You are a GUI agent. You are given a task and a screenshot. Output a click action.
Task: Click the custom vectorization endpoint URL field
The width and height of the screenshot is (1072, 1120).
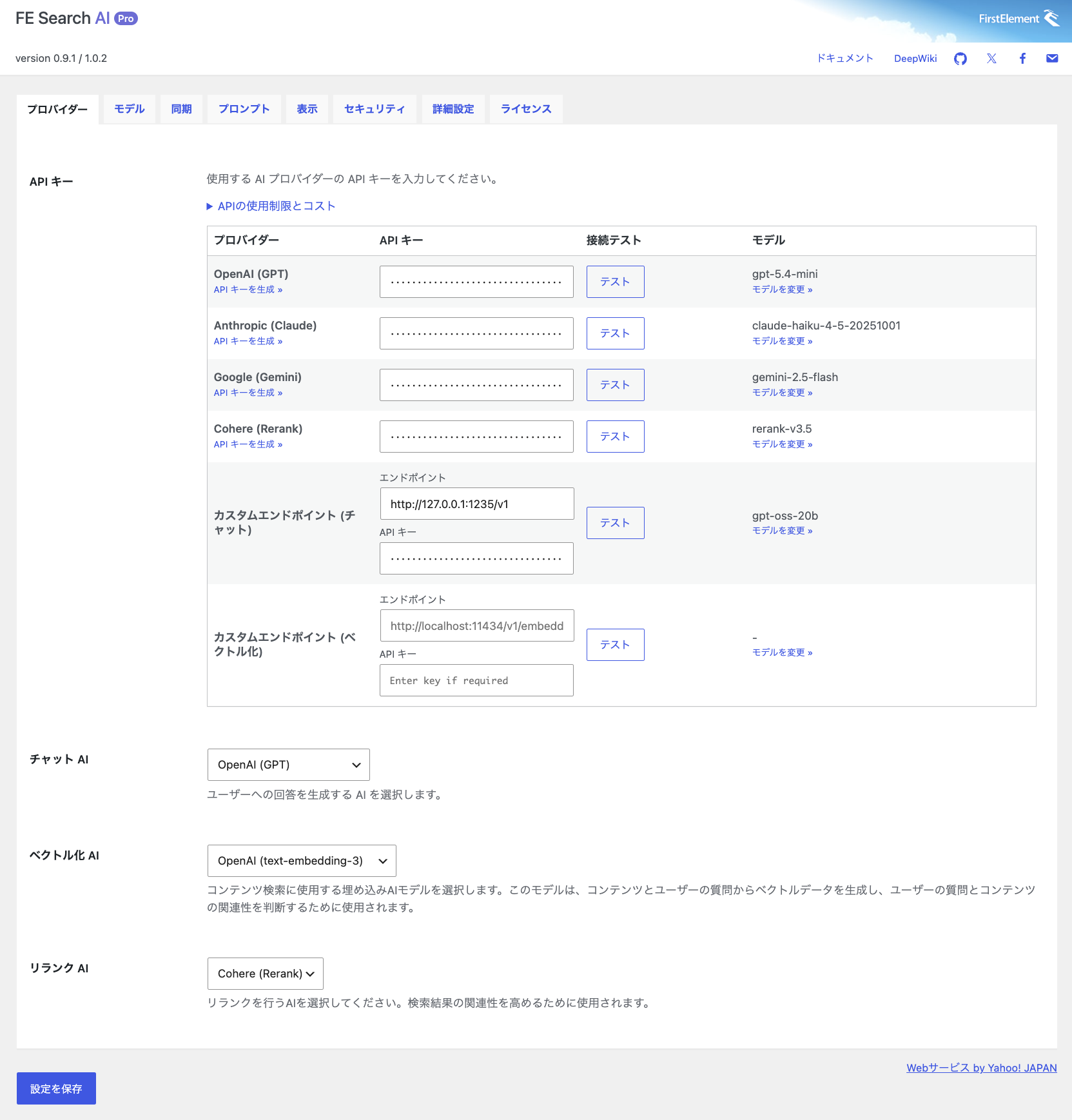coord(477,625)
